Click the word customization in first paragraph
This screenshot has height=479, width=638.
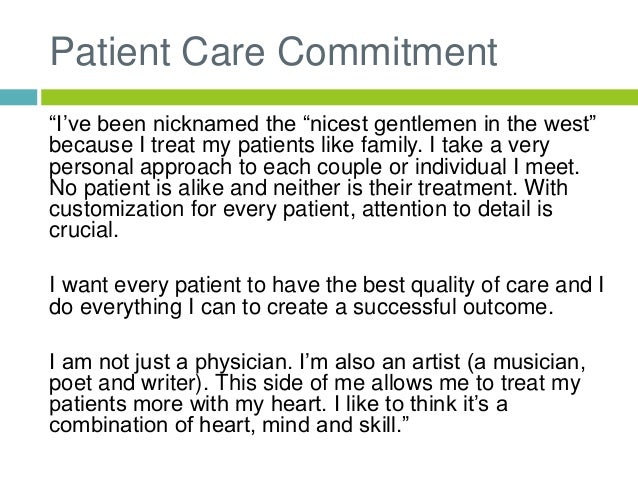point(116,209)
